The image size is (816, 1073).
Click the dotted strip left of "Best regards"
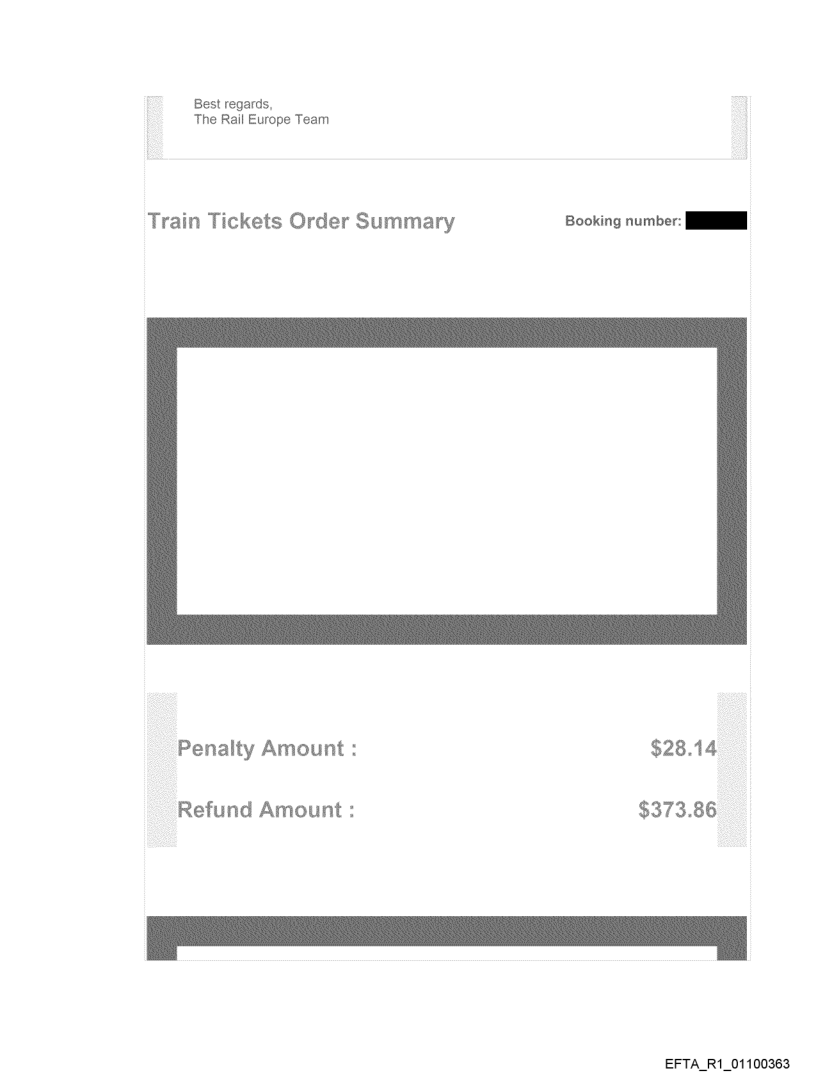[154, 126]
